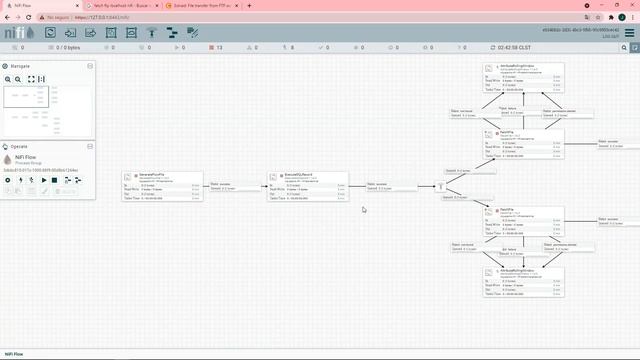Bookmark this page with star icon
640x360 pixels.
pos(598,17)
